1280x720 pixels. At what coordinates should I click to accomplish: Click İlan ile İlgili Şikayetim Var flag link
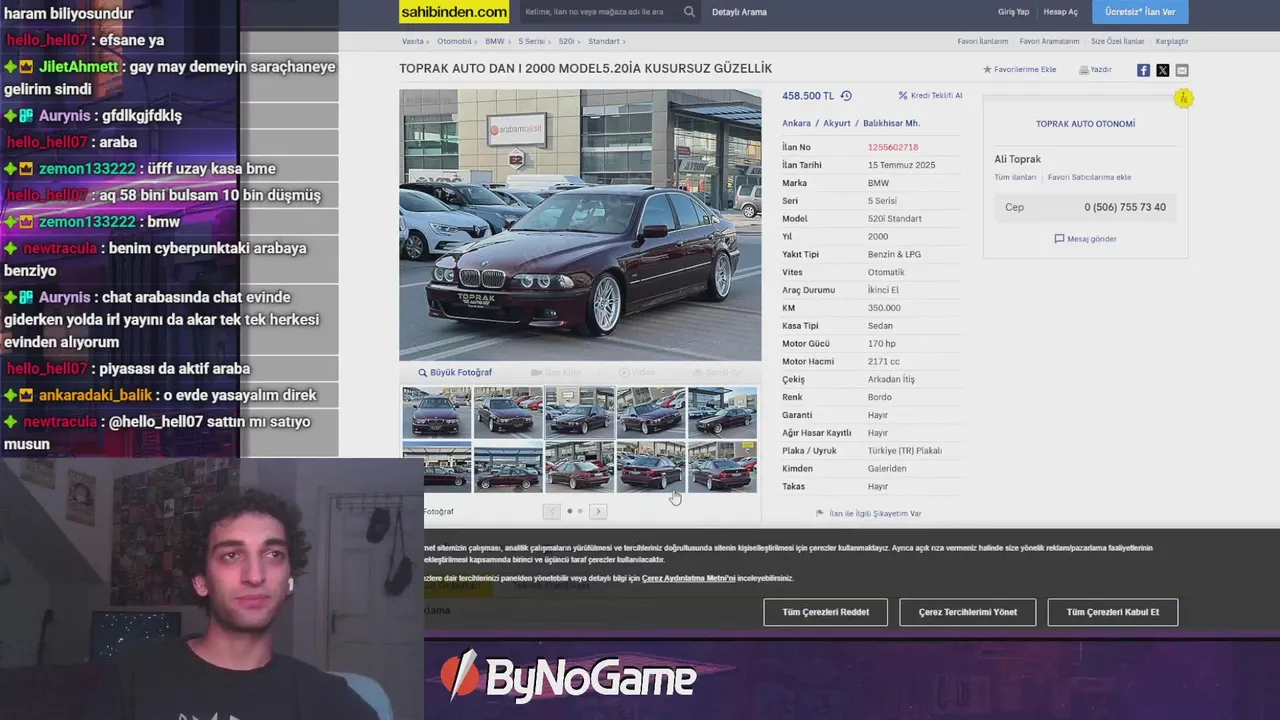point(868,513)
